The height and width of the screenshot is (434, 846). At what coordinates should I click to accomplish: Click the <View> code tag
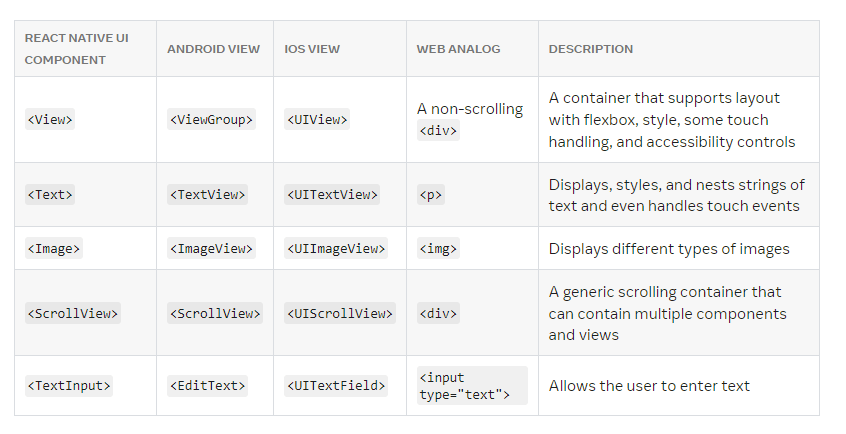(50, 119)
